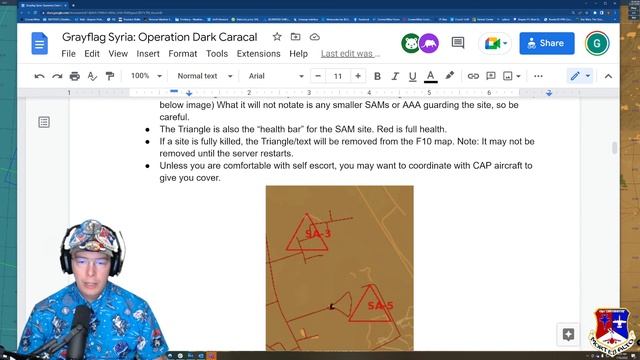Move document with the folder icon

tap(296, 37)
